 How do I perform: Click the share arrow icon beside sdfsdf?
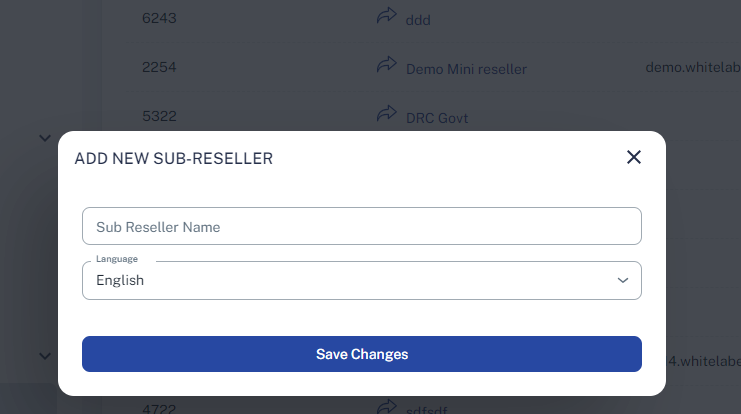[386, 407]
